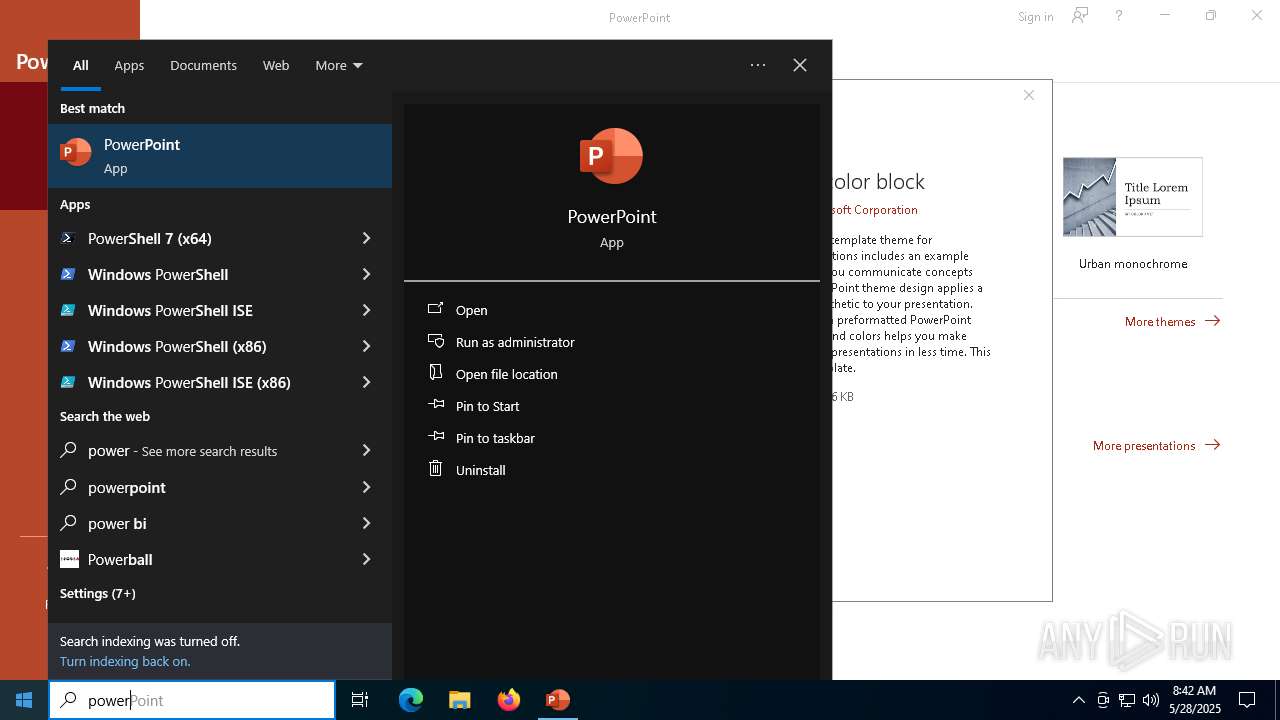Click Open action for PowerPoint
Screen dimensions: 1280x720
tap(612, 310)
